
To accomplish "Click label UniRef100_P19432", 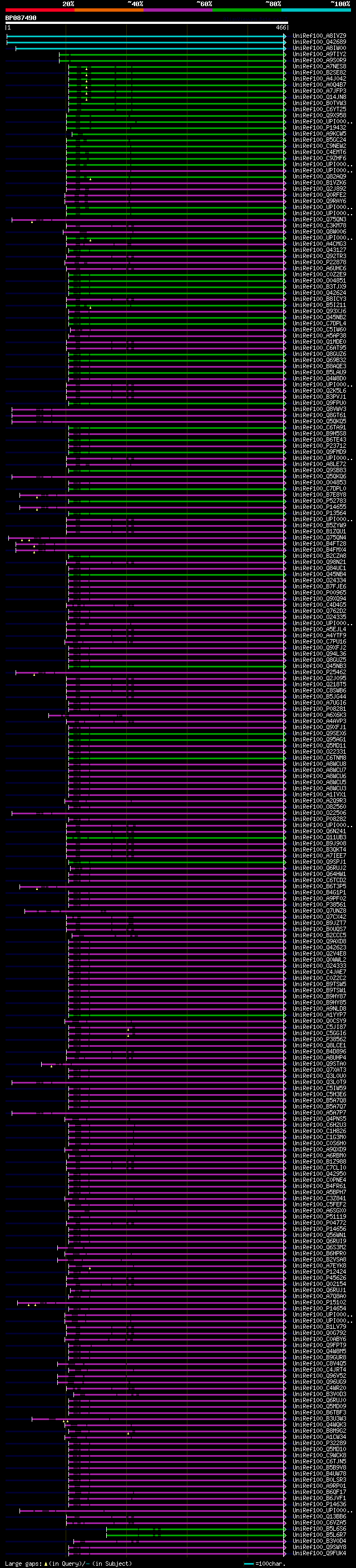I will [x=319, y=128].
